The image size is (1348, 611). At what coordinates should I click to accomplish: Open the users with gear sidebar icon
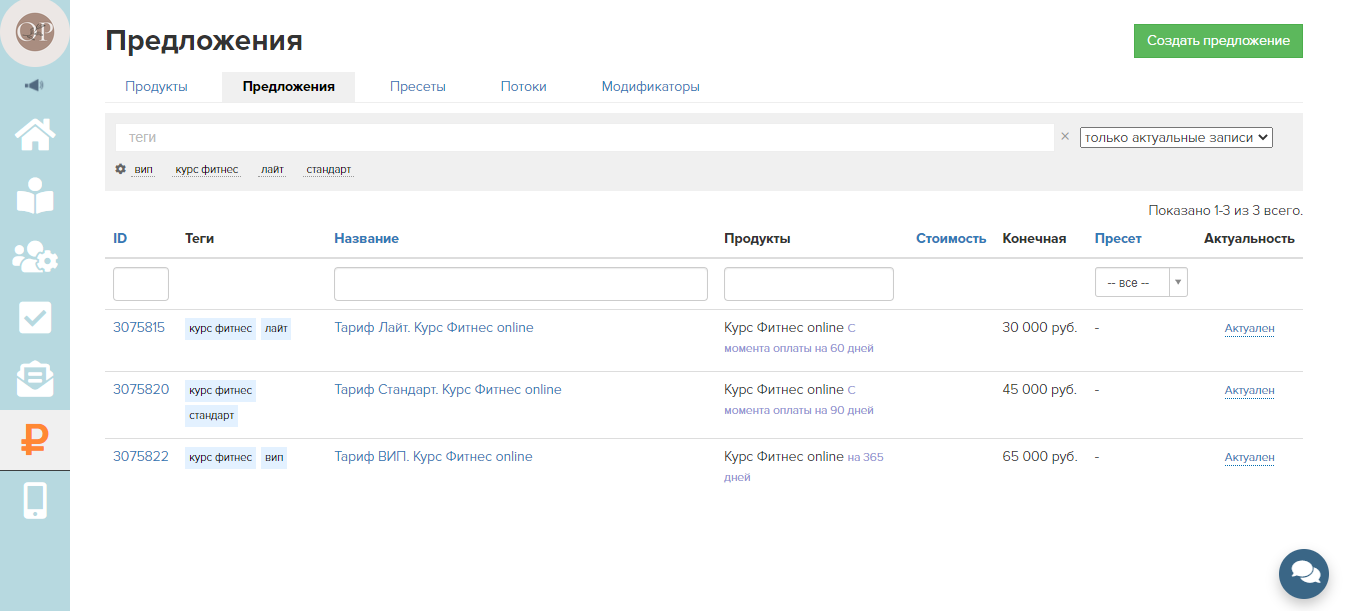tap(35, 257)
